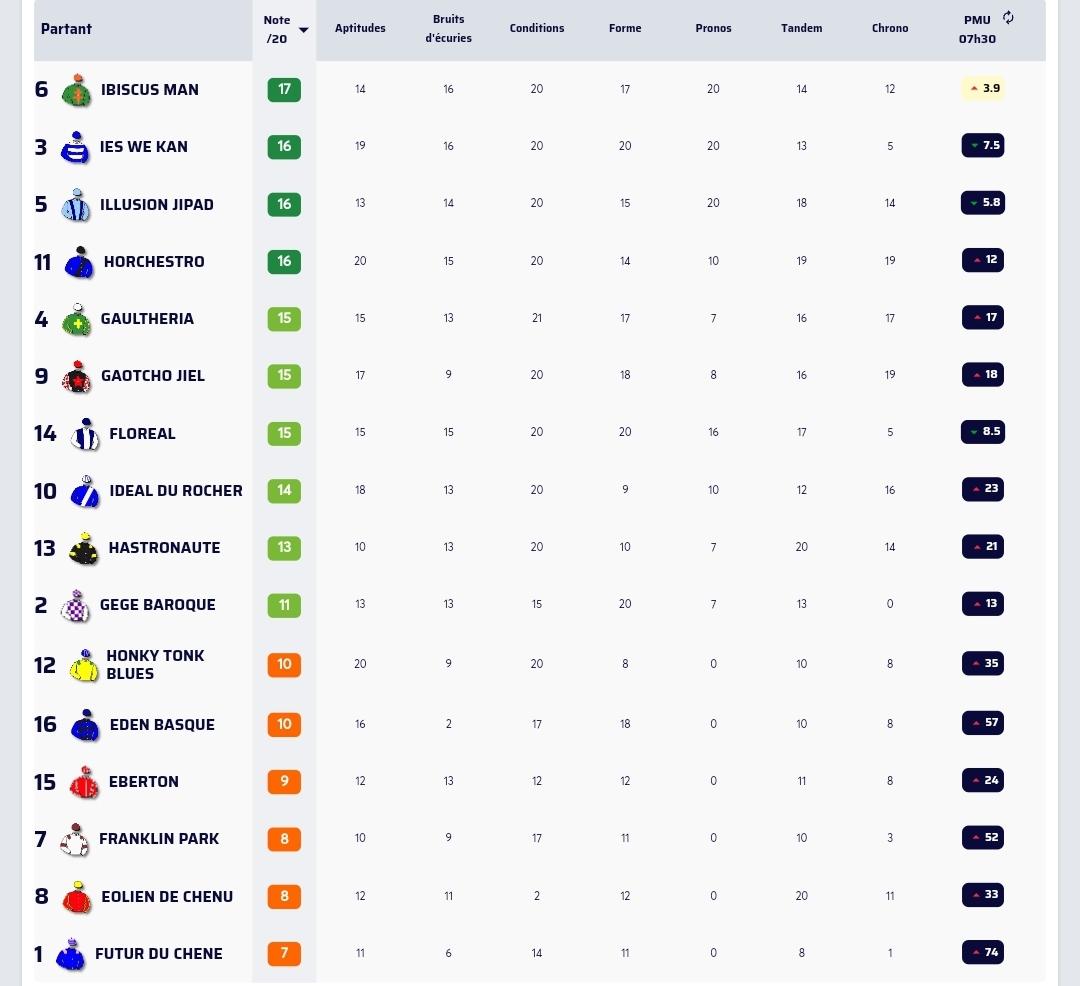Sort by Bruits d'écuries column header
This screenshot has width=1080, height=986.
coord(448,29)
